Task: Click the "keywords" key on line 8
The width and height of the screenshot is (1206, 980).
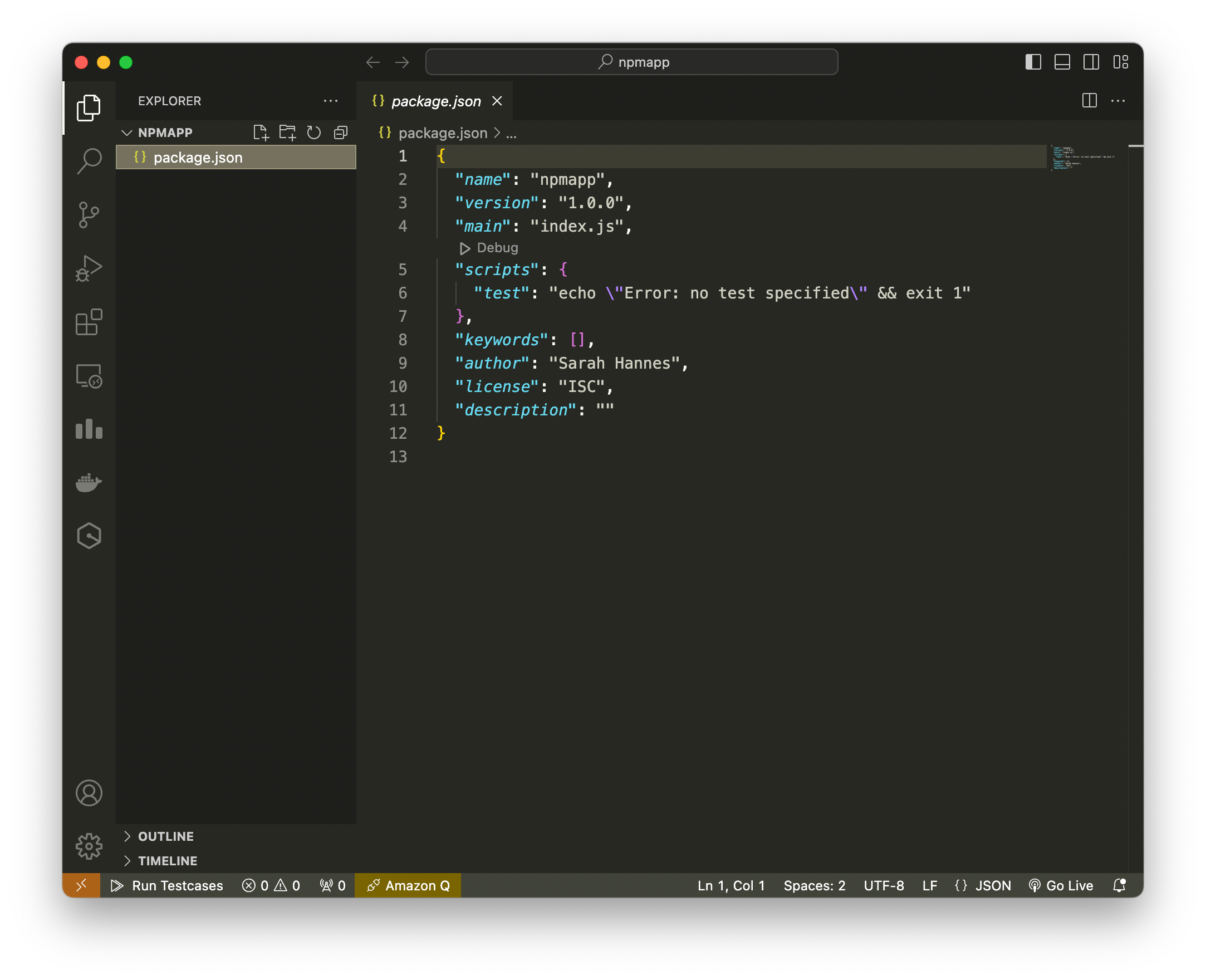Action: click(x=502, y=340)
